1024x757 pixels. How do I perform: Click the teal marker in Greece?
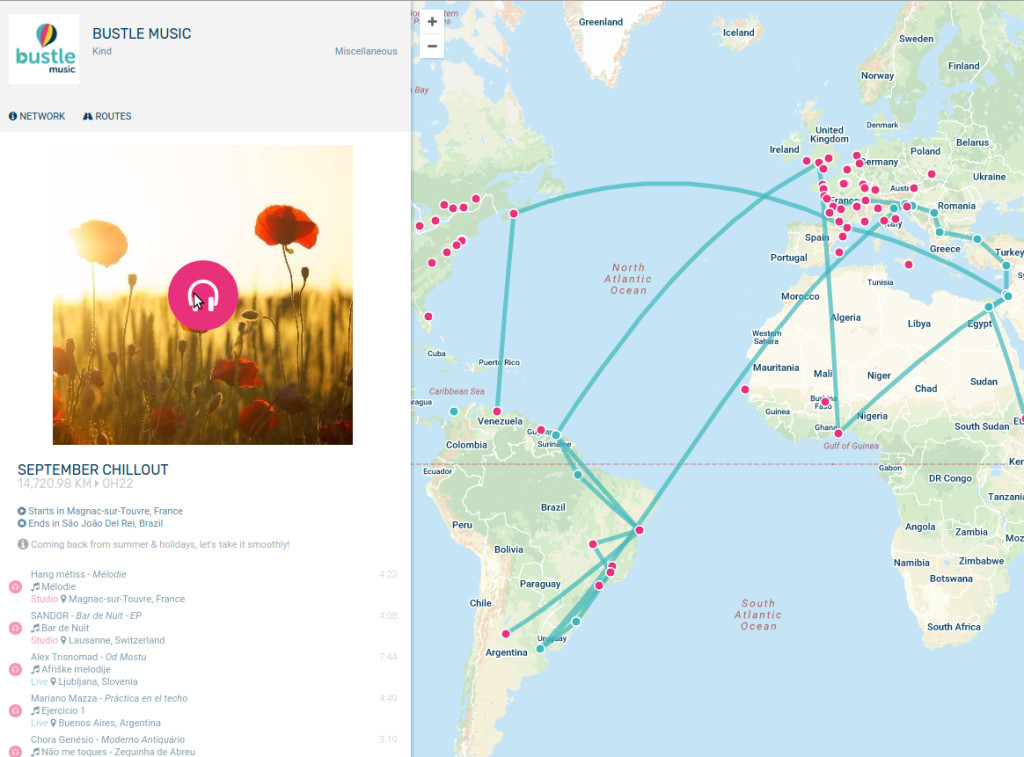click(x=939, y=233)
